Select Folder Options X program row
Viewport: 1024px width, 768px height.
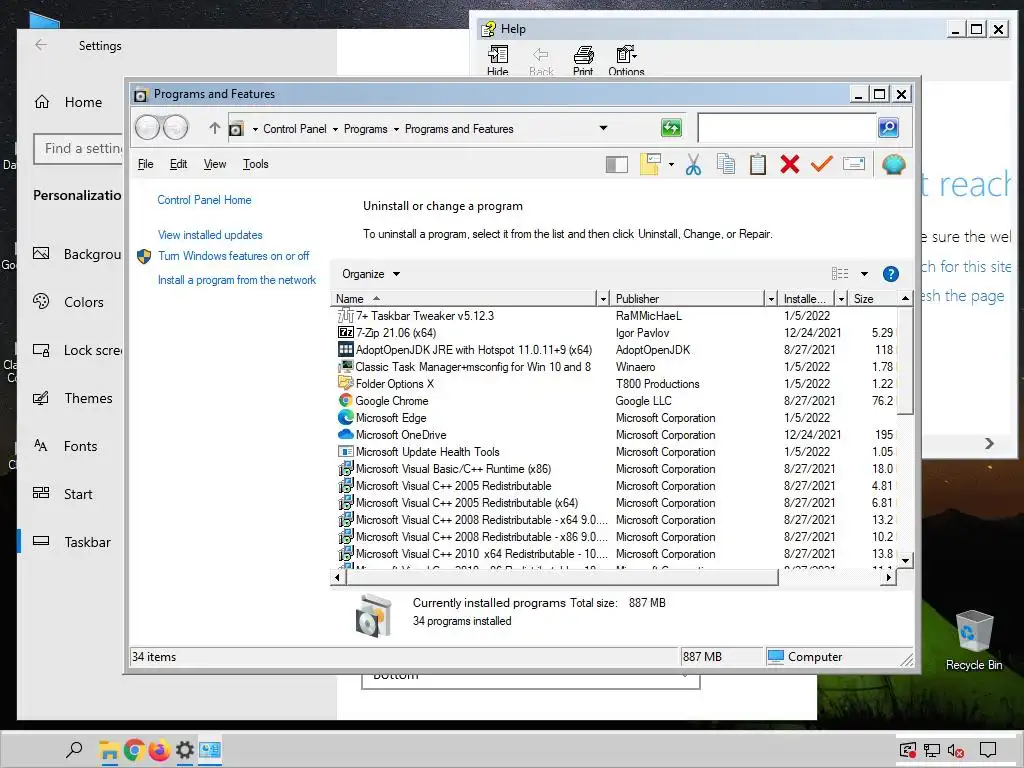(616, 384)
